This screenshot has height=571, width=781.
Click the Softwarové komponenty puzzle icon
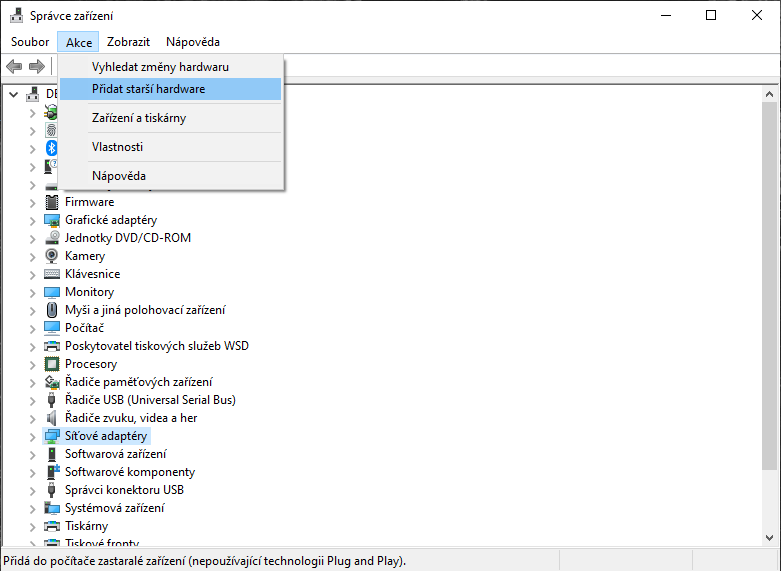click(x=52, y=472)
